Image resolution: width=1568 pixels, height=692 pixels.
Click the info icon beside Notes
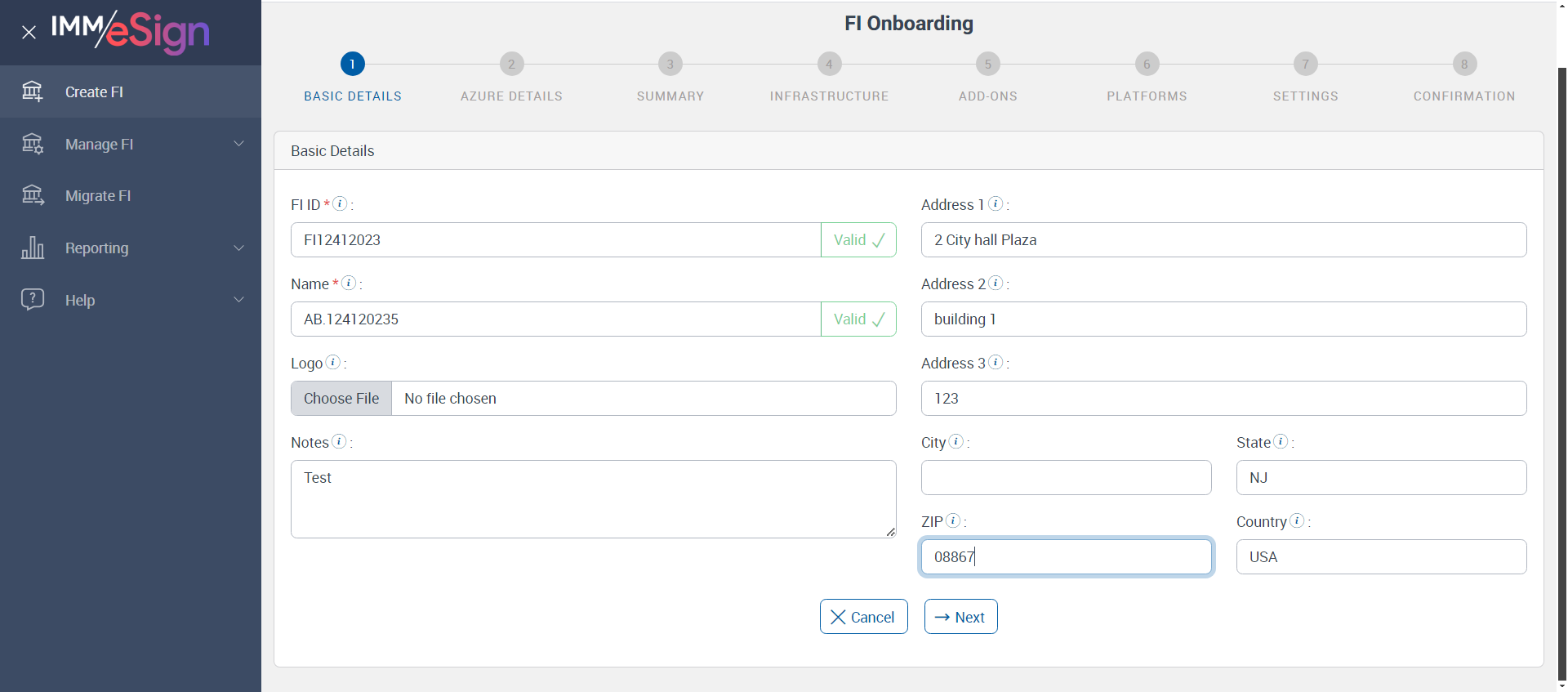pyautogui.click(x=339, y=441)
